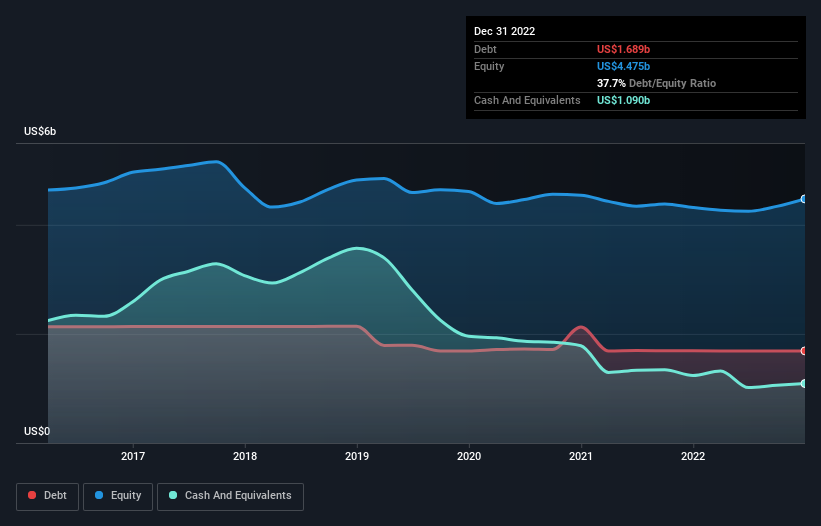The width and height of the screenshot is (821, 526).
Task: Click the Dec 31 2022 tooltip date
Action: [x=505, y=31]
